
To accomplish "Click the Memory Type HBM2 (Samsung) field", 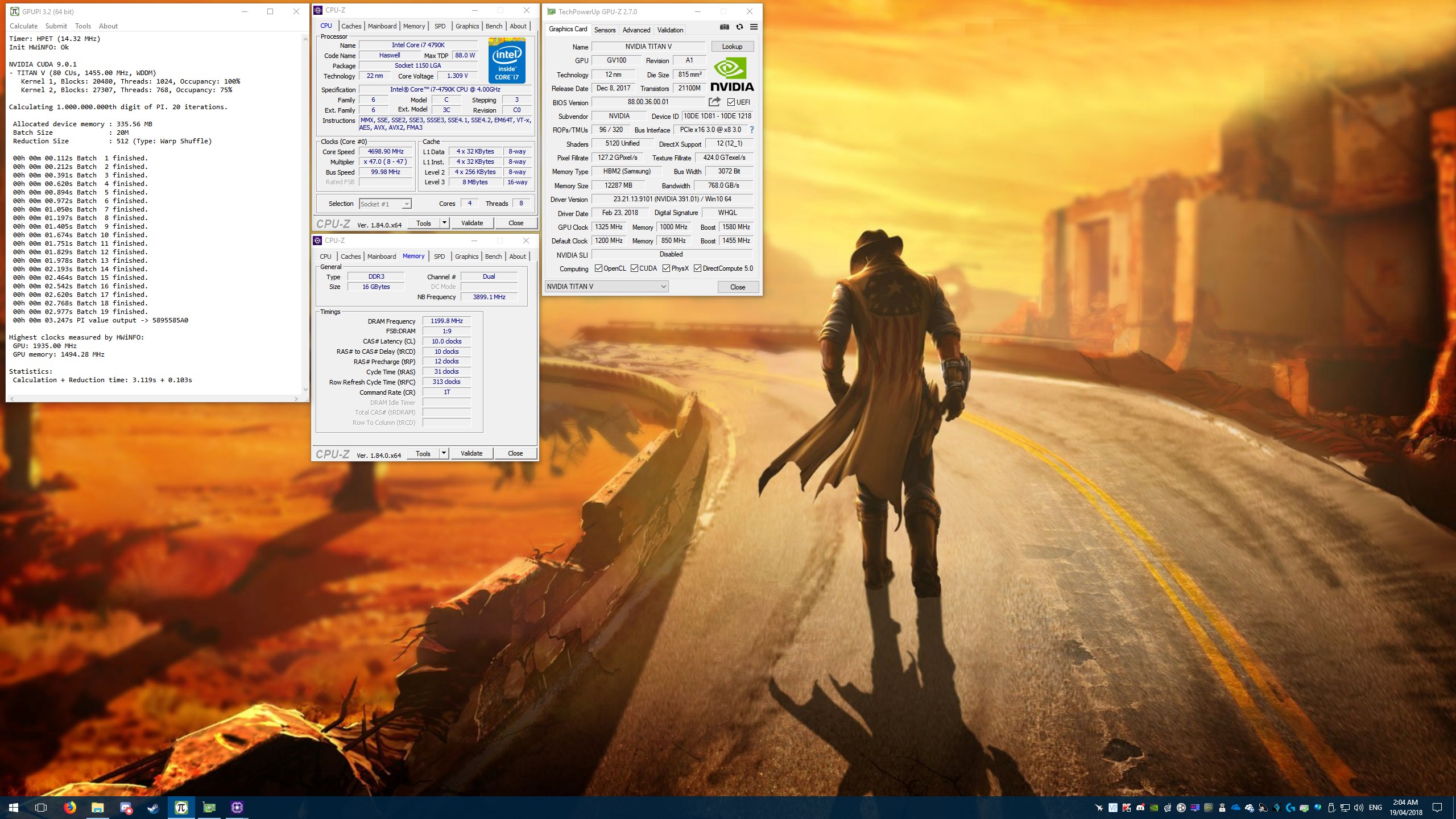I will [x=627, y=171].
